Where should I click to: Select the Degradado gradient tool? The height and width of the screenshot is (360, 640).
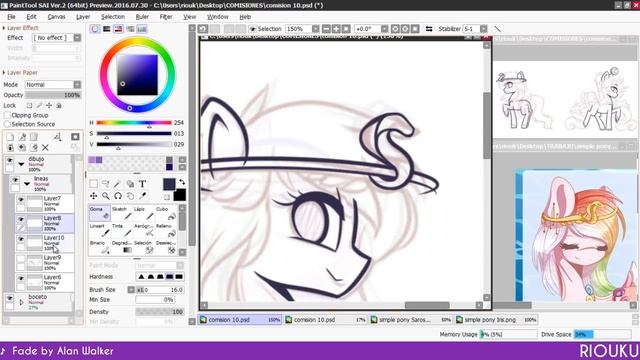click(x=121, y=247)
